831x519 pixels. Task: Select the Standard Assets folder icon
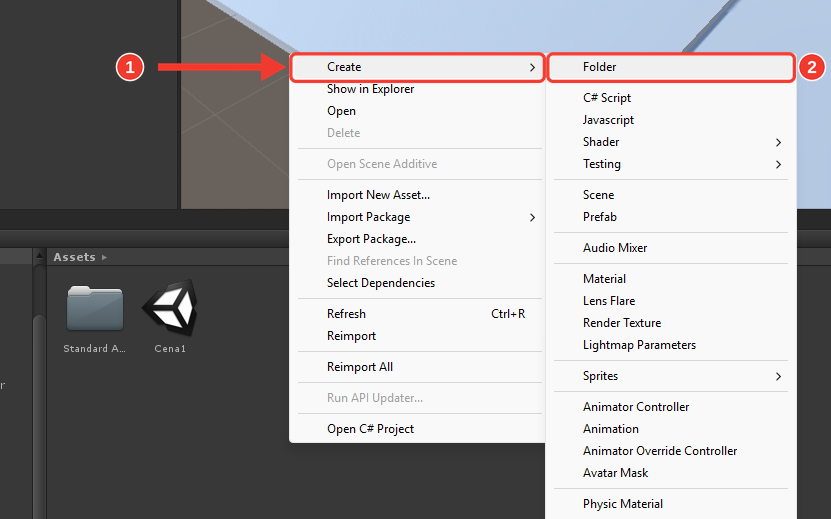click(x=95, y=308)
